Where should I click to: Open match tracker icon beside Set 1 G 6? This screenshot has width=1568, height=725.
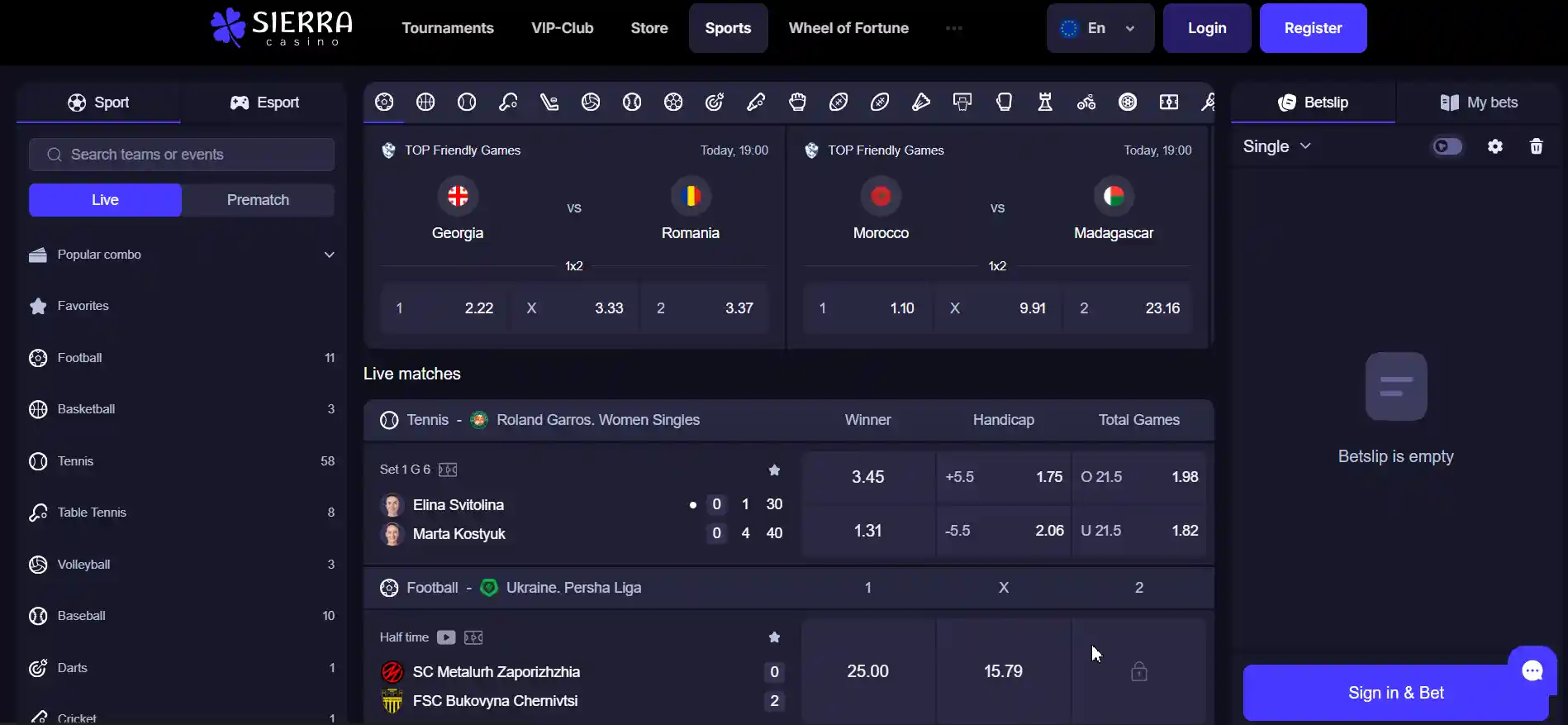point(448,470)
